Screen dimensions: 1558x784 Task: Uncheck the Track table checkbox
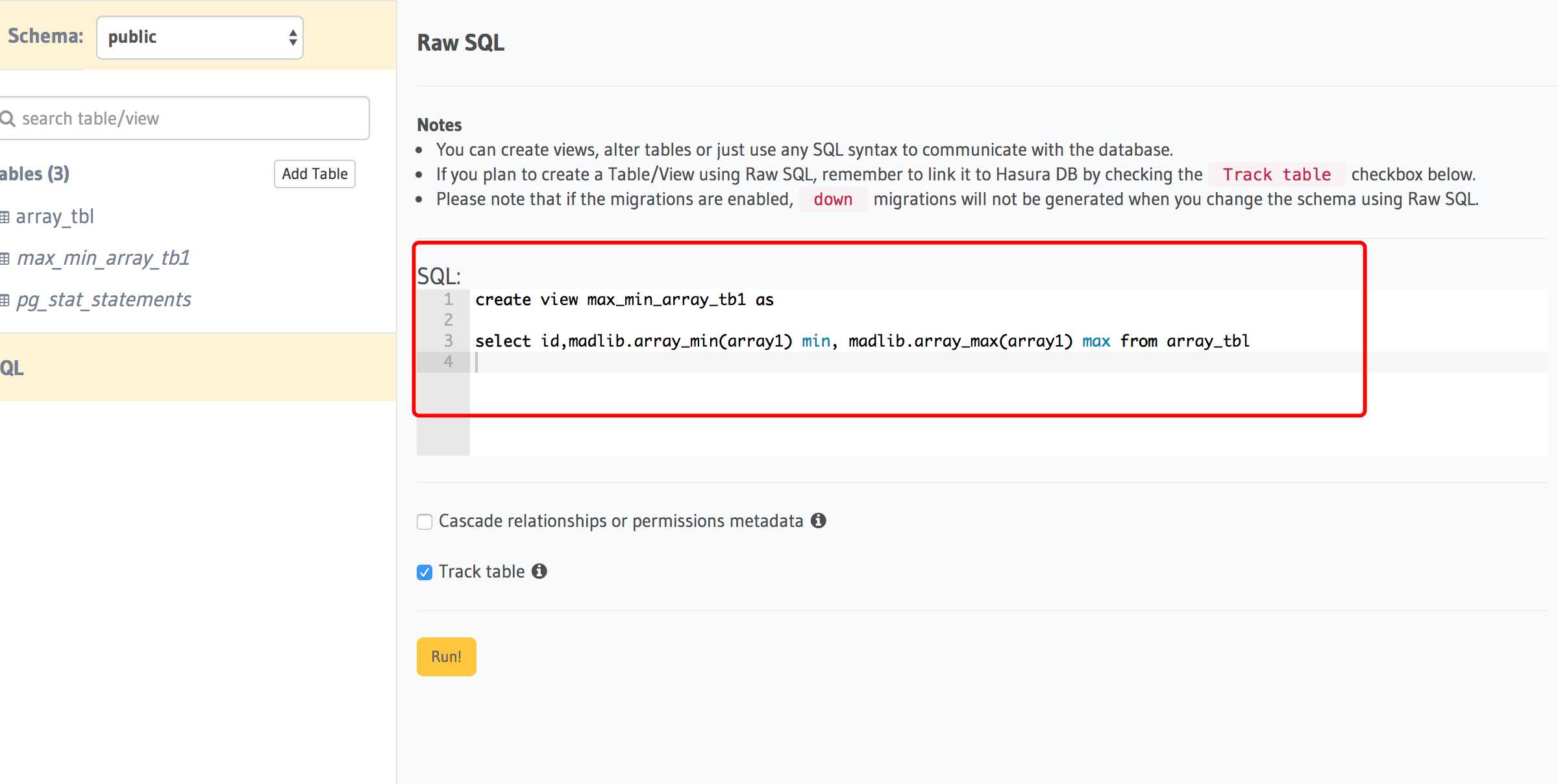tap(425, 572)
